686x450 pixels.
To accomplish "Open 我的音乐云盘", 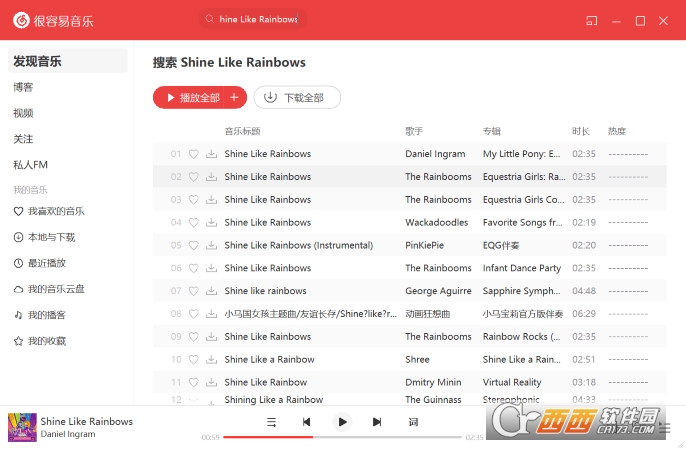I will [x=49, y=289].
